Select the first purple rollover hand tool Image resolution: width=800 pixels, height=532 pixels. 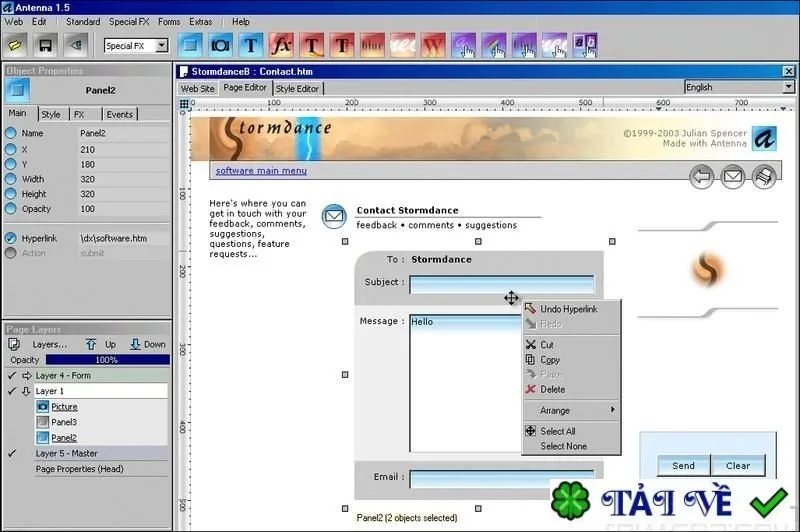463,45
